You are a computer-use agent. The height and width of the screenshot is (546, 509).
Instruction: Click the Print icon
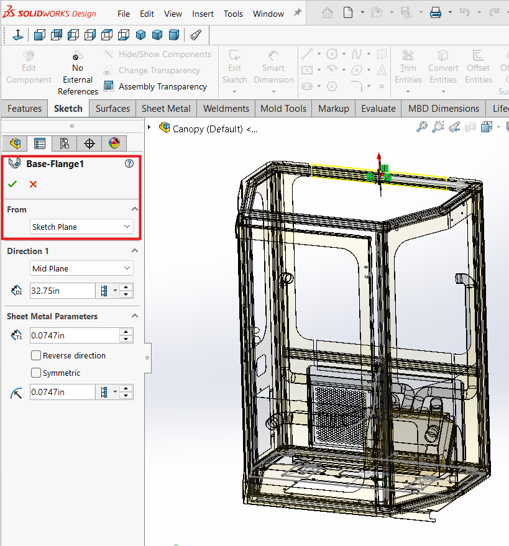[x=436, y=13]
